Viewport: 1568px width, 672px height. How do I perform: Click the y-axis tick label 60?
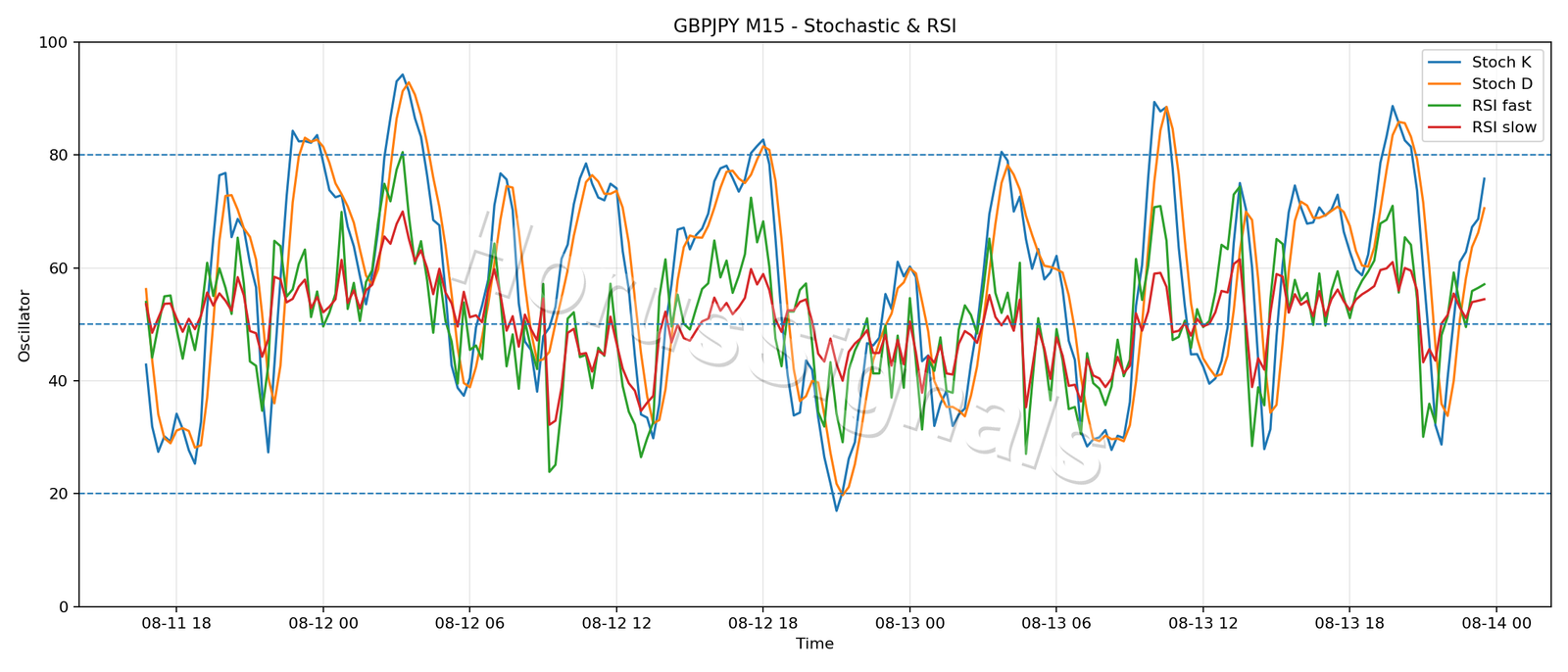[x=58, y=268]
